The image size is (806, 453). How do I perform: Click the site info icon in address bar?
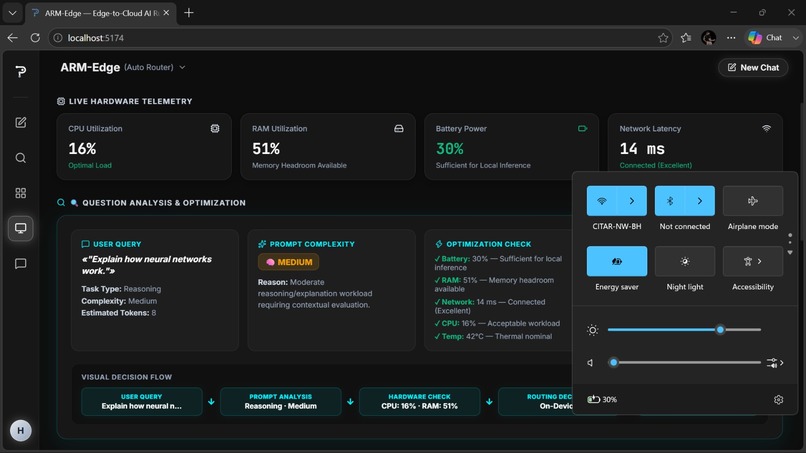(x=58, y=38)
